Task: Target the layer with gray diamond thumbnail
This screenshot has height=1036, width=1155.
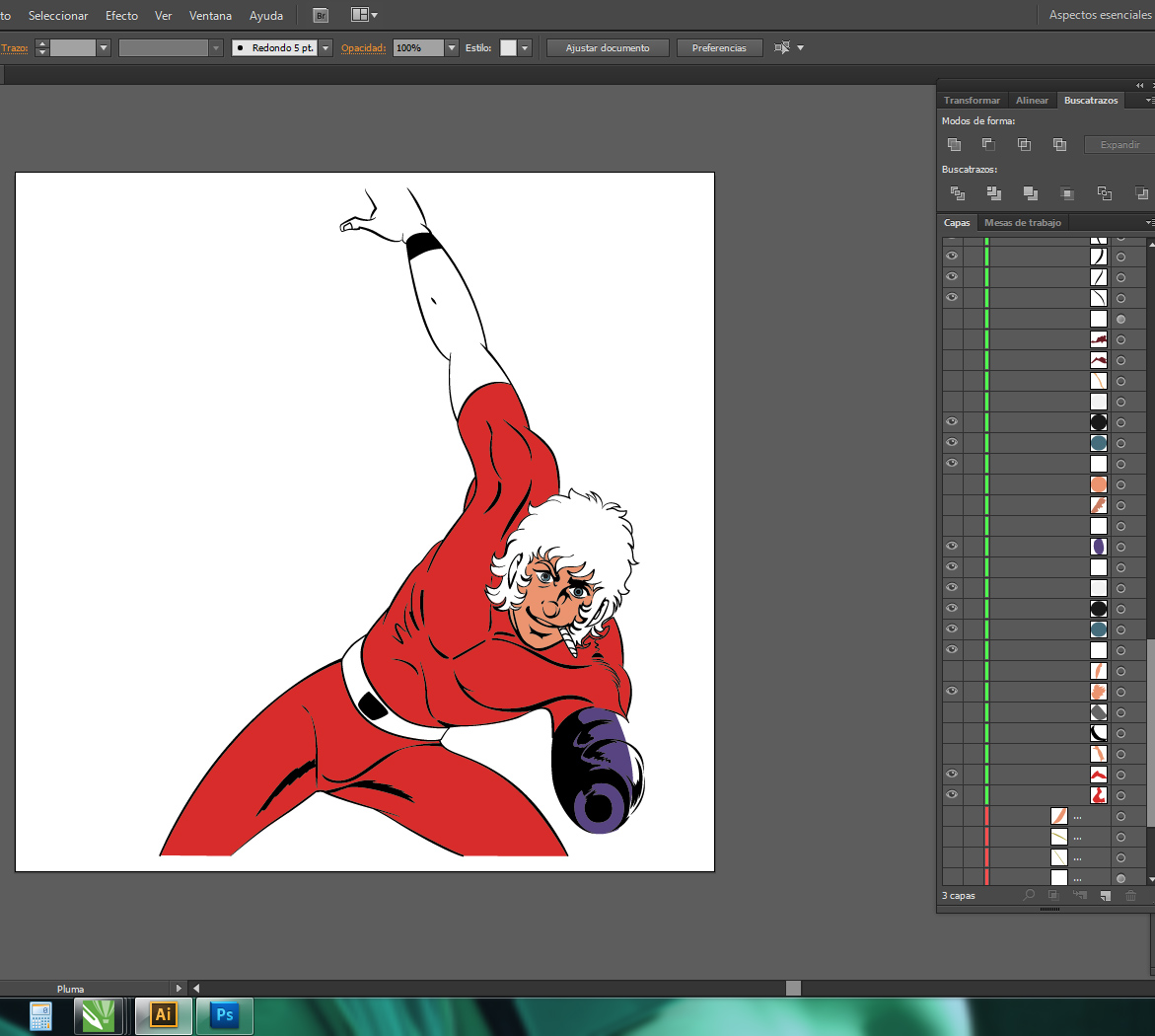Action: pos(1120,712)
